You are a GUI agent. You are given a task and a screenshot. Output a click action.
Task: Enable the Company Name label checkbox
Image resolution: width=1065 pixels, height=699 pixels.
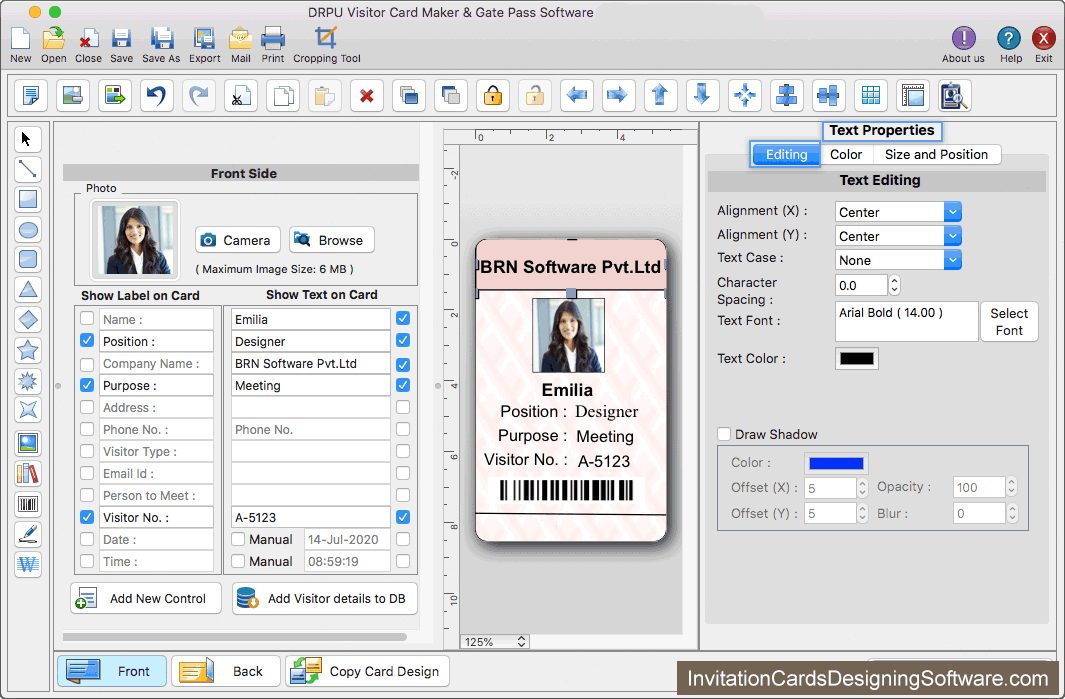click(87, 363)
